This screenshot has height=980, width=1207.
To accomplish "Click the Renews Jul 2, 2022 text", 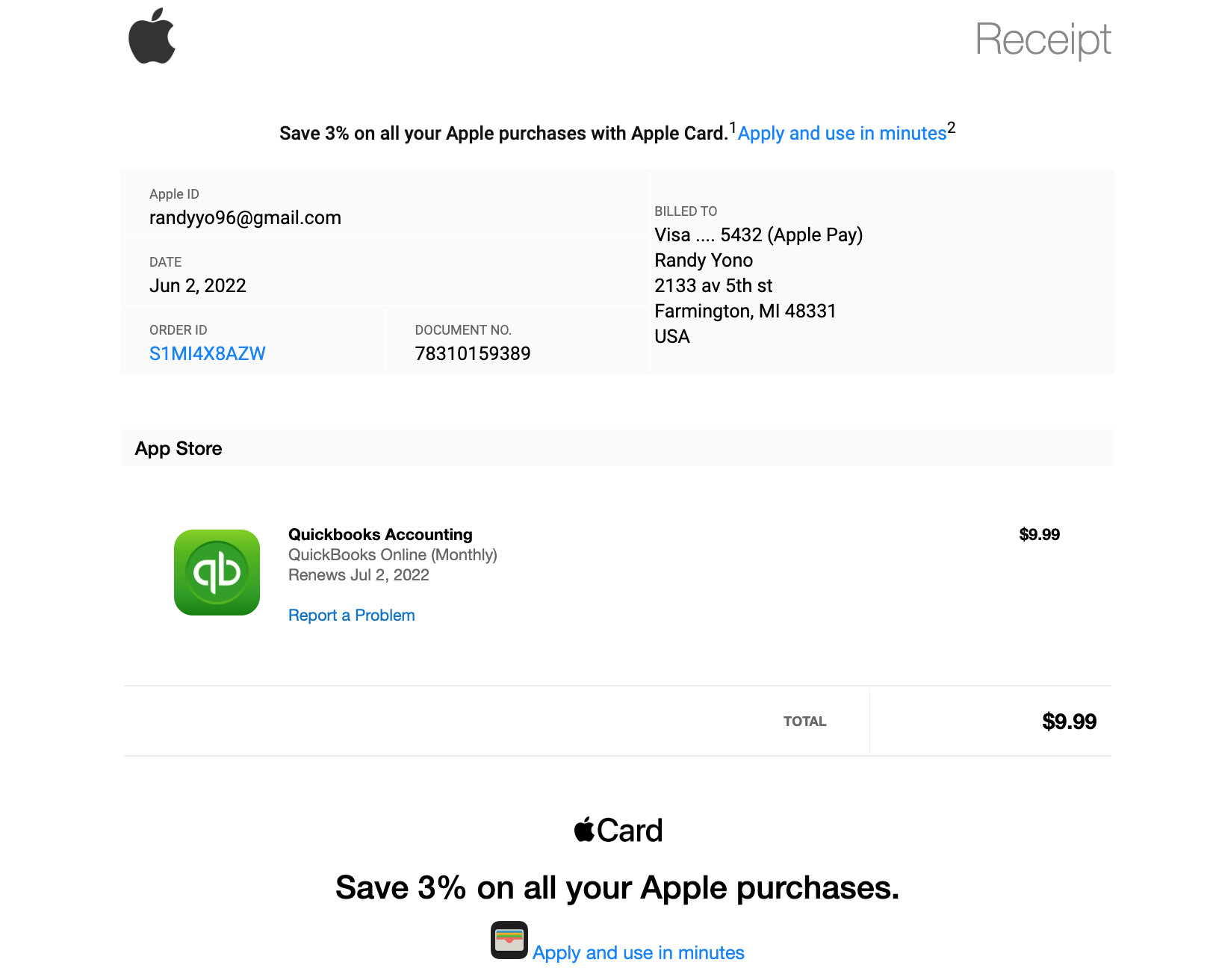I will click(x=359, y=575).
